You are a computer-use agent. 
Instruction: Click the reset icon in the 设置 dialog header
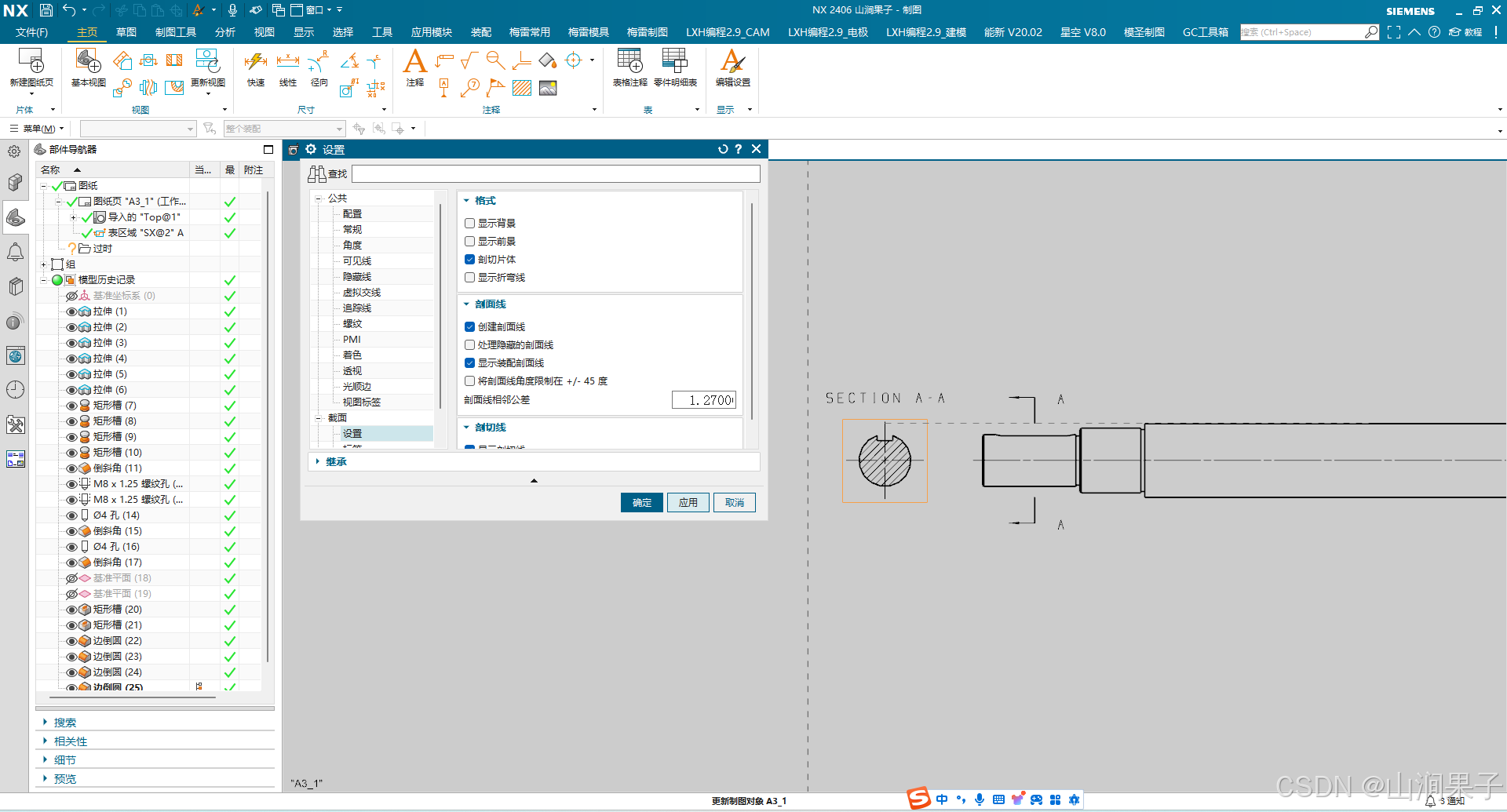(x=723, y=149)
